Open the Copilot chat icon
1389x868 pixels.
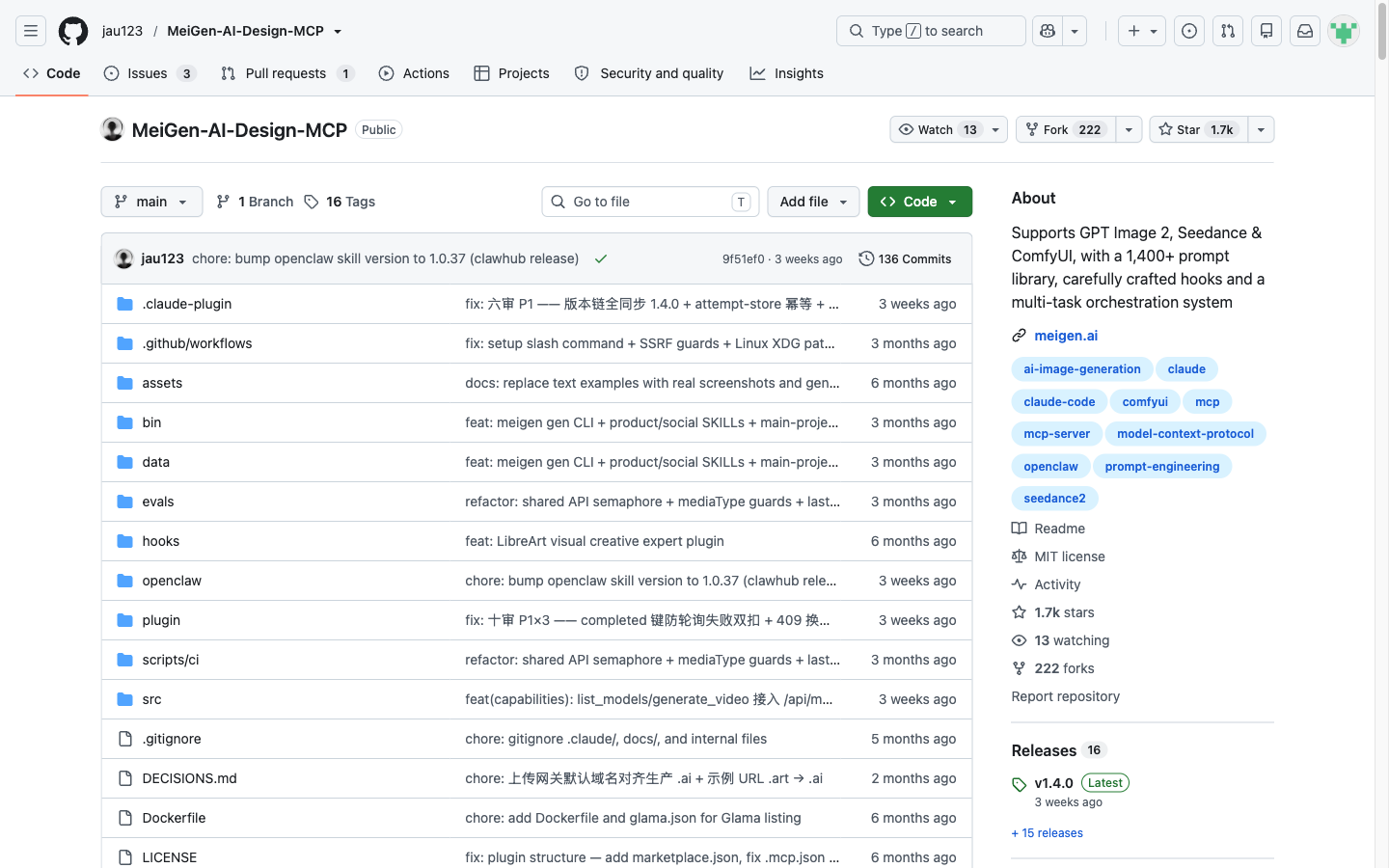(1048, 31)
